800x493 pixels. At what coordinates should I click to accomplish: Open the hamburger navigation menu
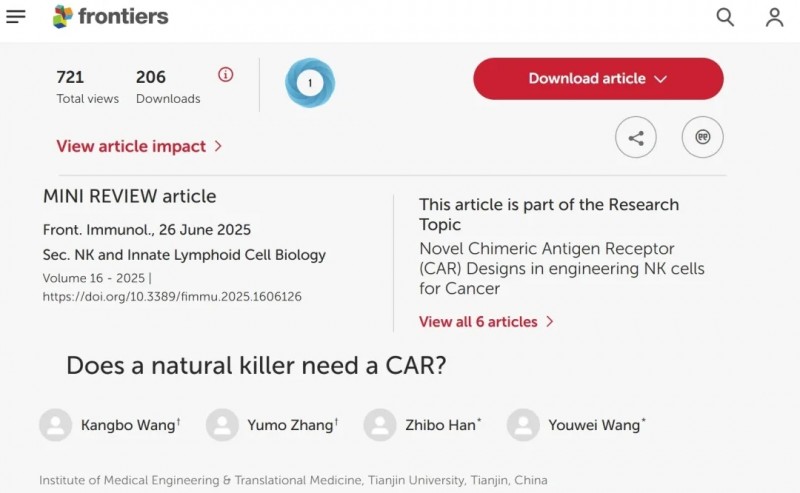16,16
